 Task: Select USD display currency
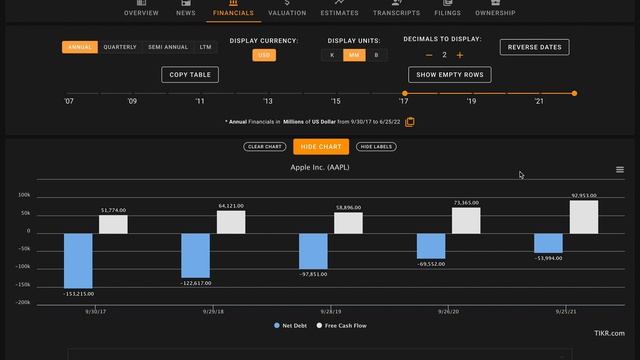[x=264, y=55]
